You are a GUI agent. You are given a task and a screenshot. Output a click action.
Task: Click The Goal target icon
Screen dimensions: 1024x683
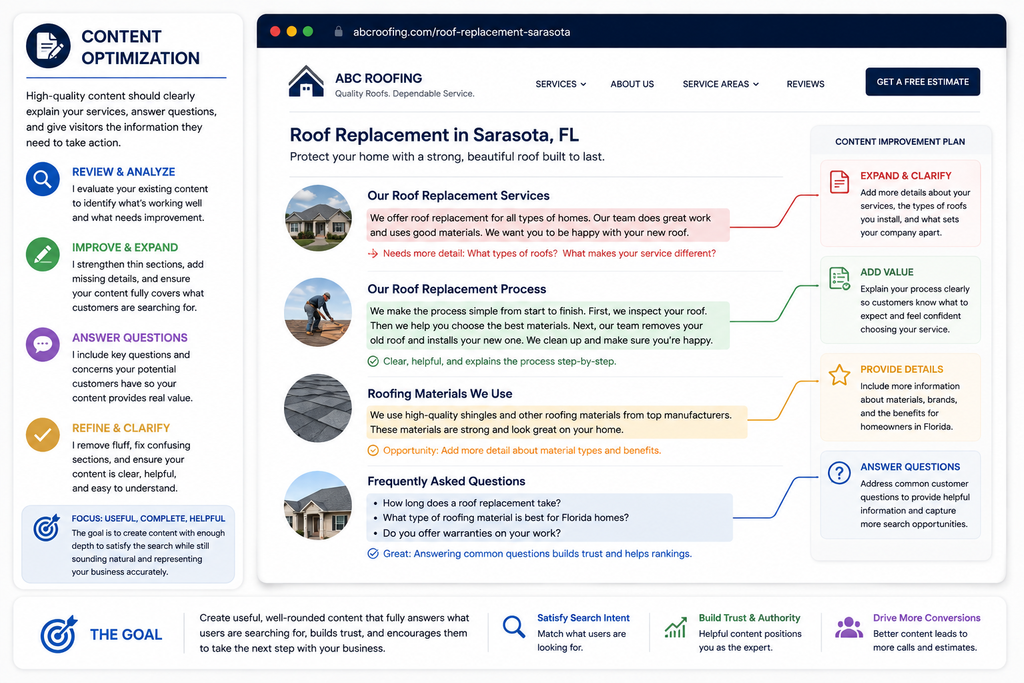coord(59,634)
